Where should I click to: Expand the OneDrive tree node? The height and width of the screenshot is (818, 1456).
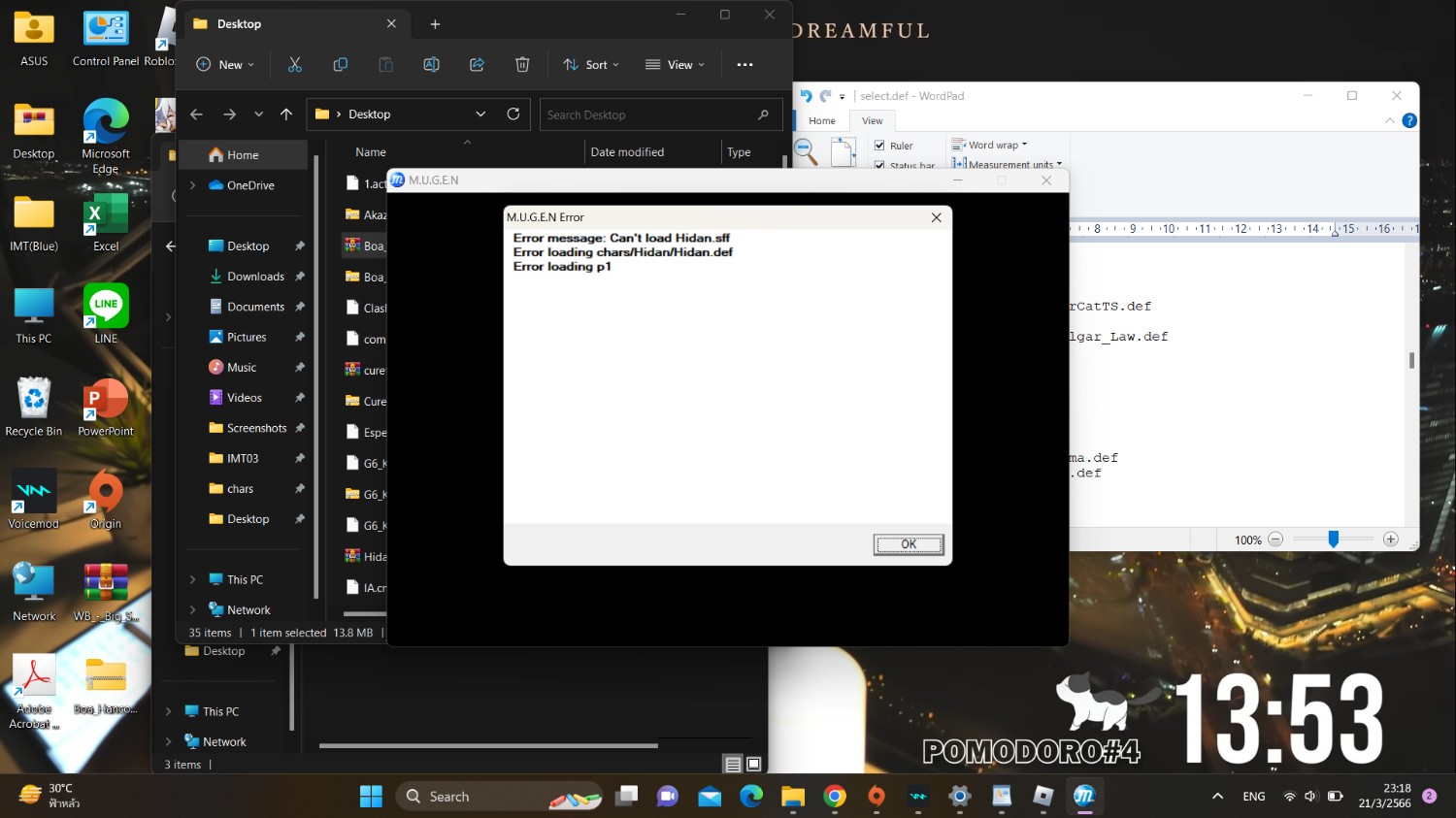coord(192,185)
